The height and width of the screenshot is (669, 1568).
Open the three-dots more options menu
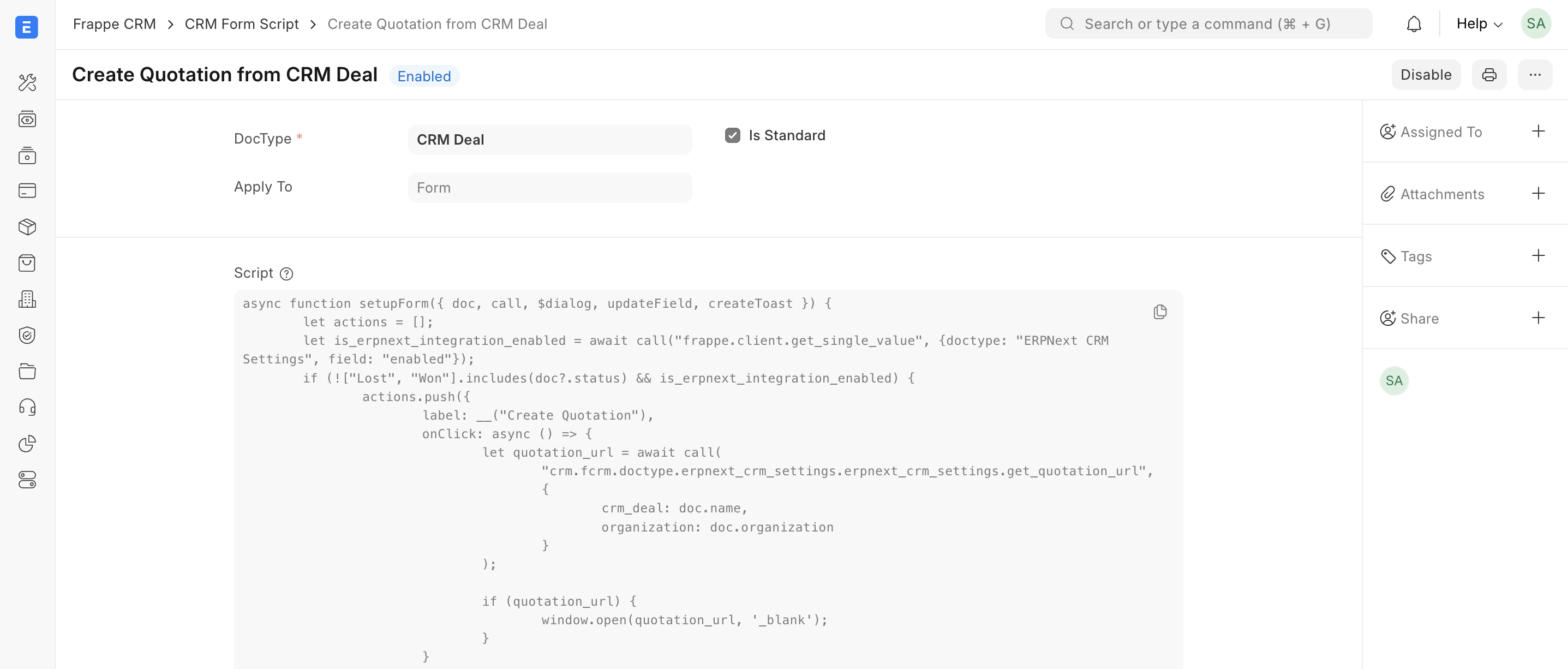pos(1535,75)
